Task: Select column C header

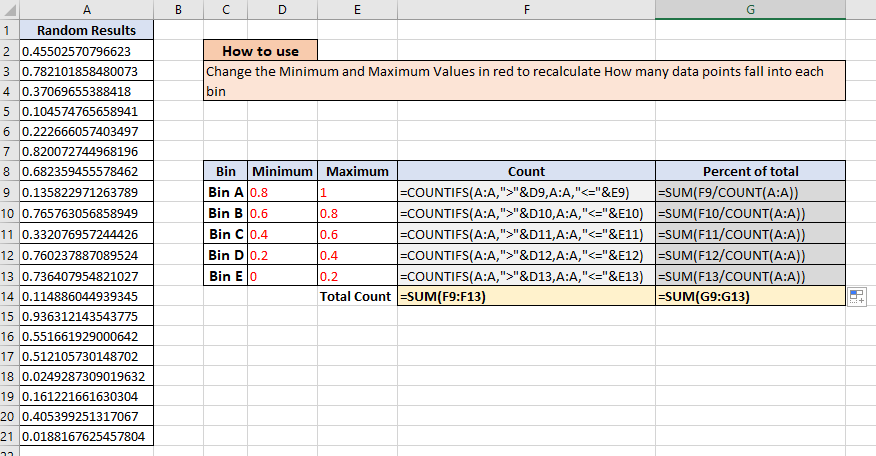Action: pyautogui.click(x=226, y=10)
